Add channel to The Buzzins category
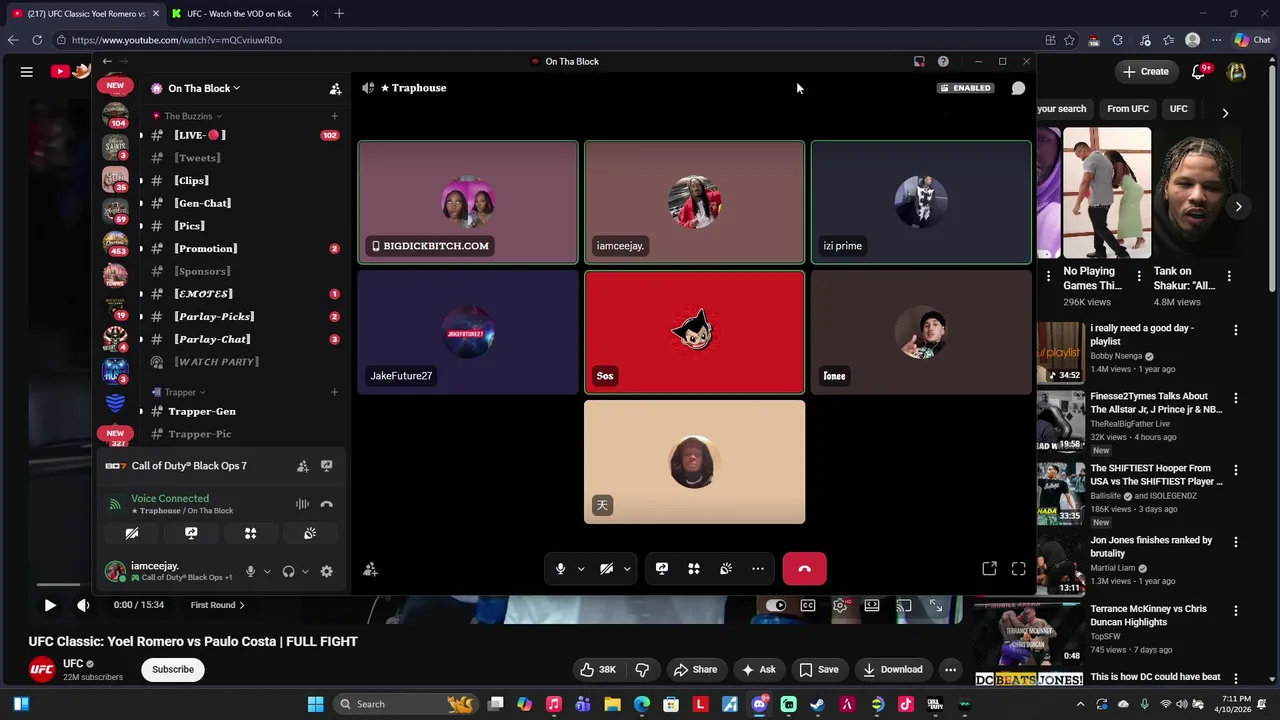1280x720 pixels. pyautogui.click(x=334, y=116)
